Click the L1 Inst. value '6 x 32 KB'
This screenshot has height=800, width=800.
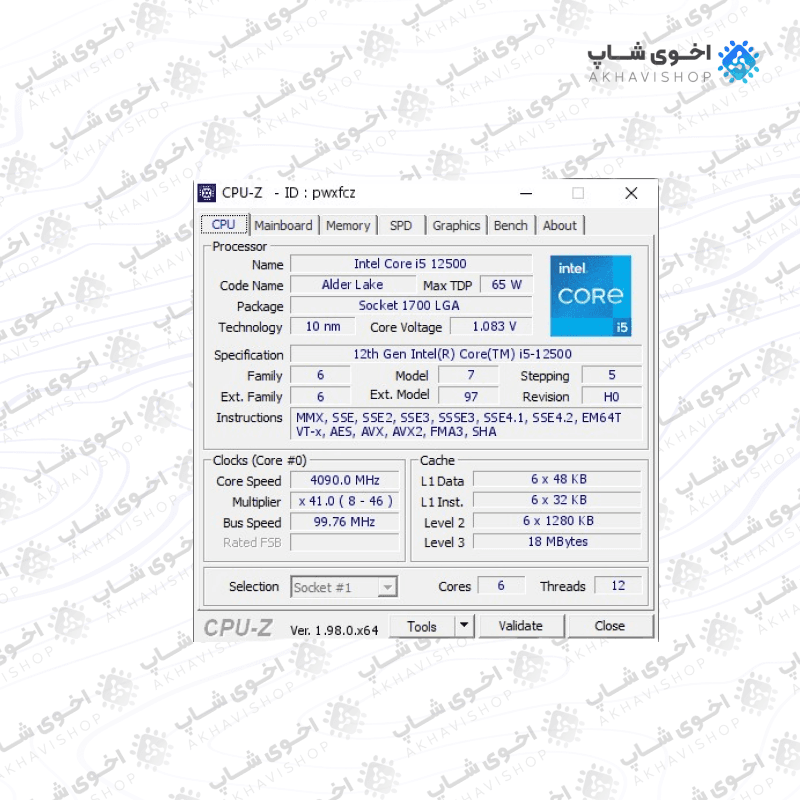[x=557, y=500]
